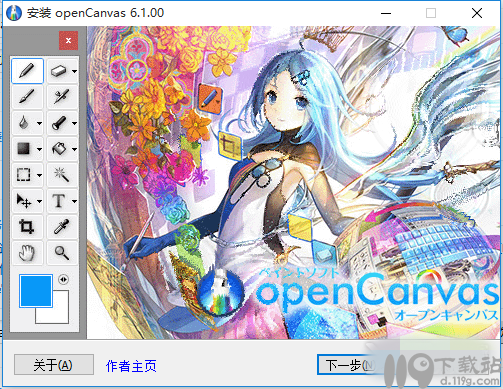
Task: Select the Zoom magnifier tool
Action: point(62,253)
